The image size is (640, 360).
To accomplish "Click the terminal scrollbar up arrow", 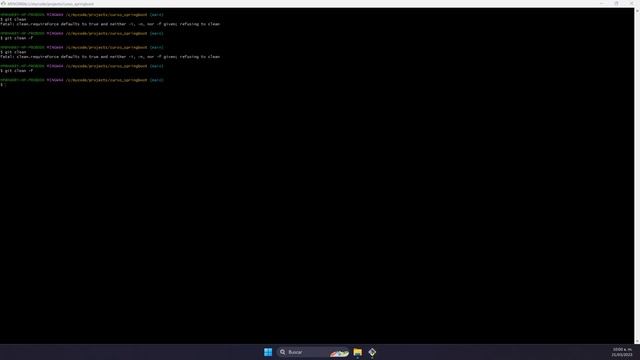I will point(637,10).
